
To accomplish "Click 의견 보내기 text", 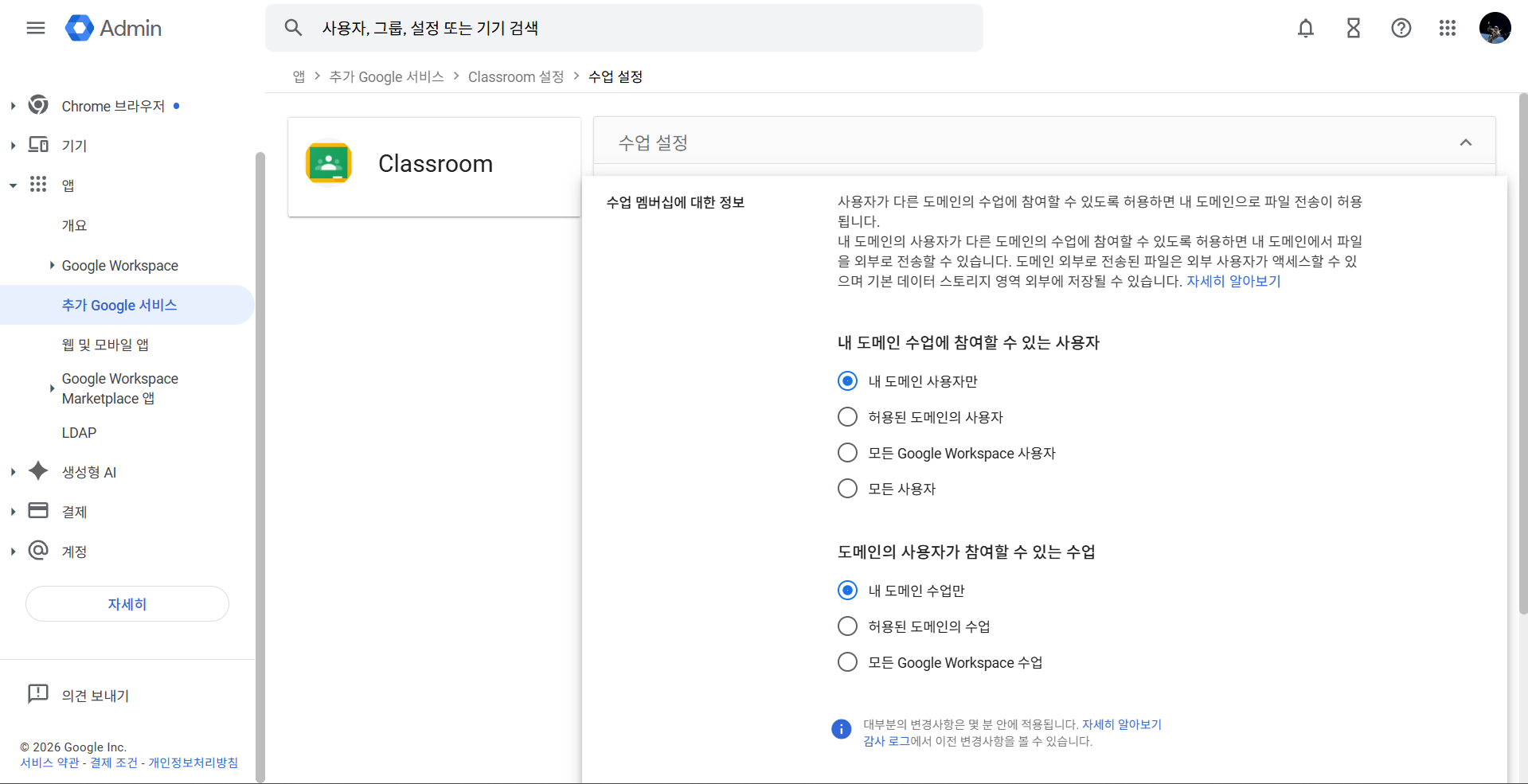I will click(96, 696).
